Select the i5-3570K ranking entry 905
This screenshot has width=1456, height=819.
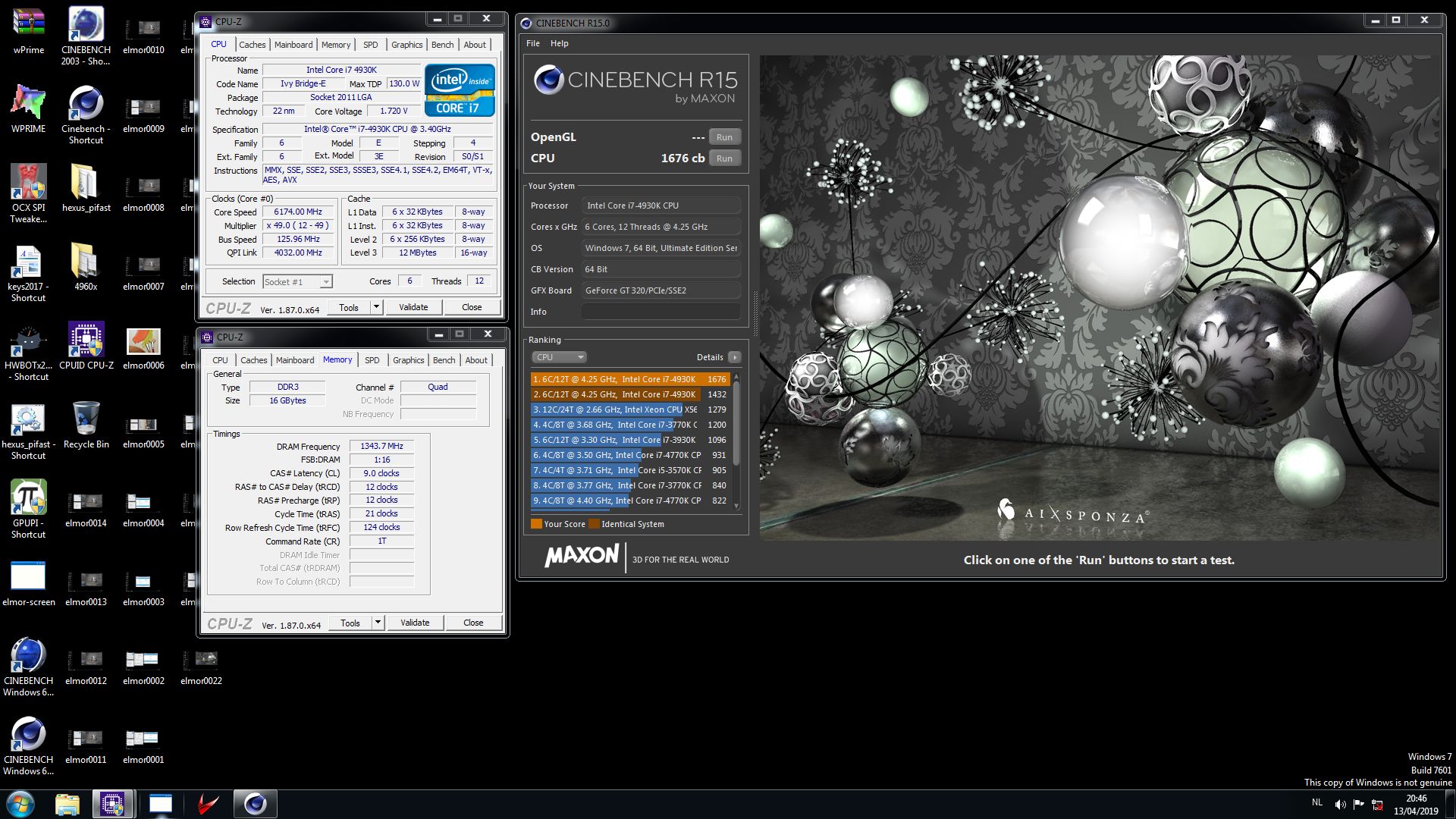click(630, 470)
